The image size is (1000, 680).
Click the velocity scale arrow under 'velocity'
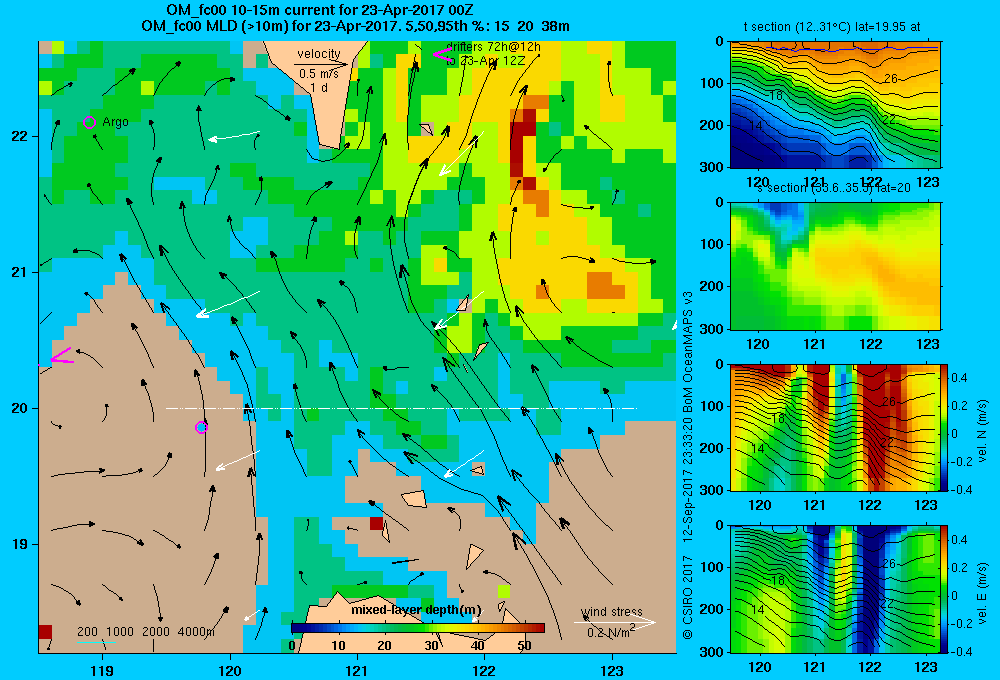click(x=321, y=64)
